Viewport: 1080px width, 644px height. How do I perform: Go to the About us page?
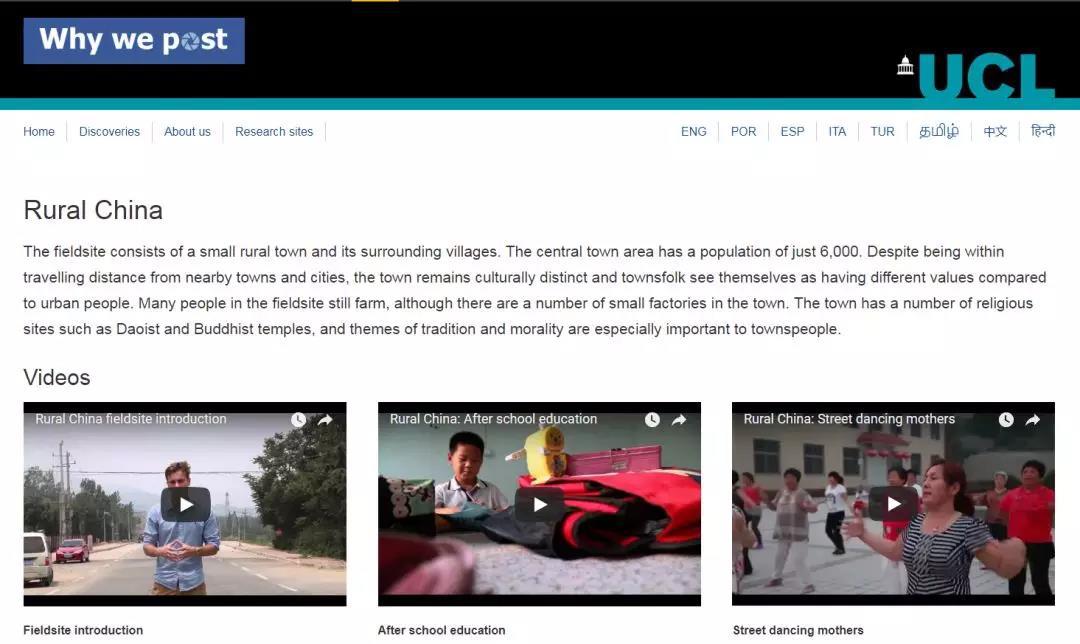click(187, 132)
